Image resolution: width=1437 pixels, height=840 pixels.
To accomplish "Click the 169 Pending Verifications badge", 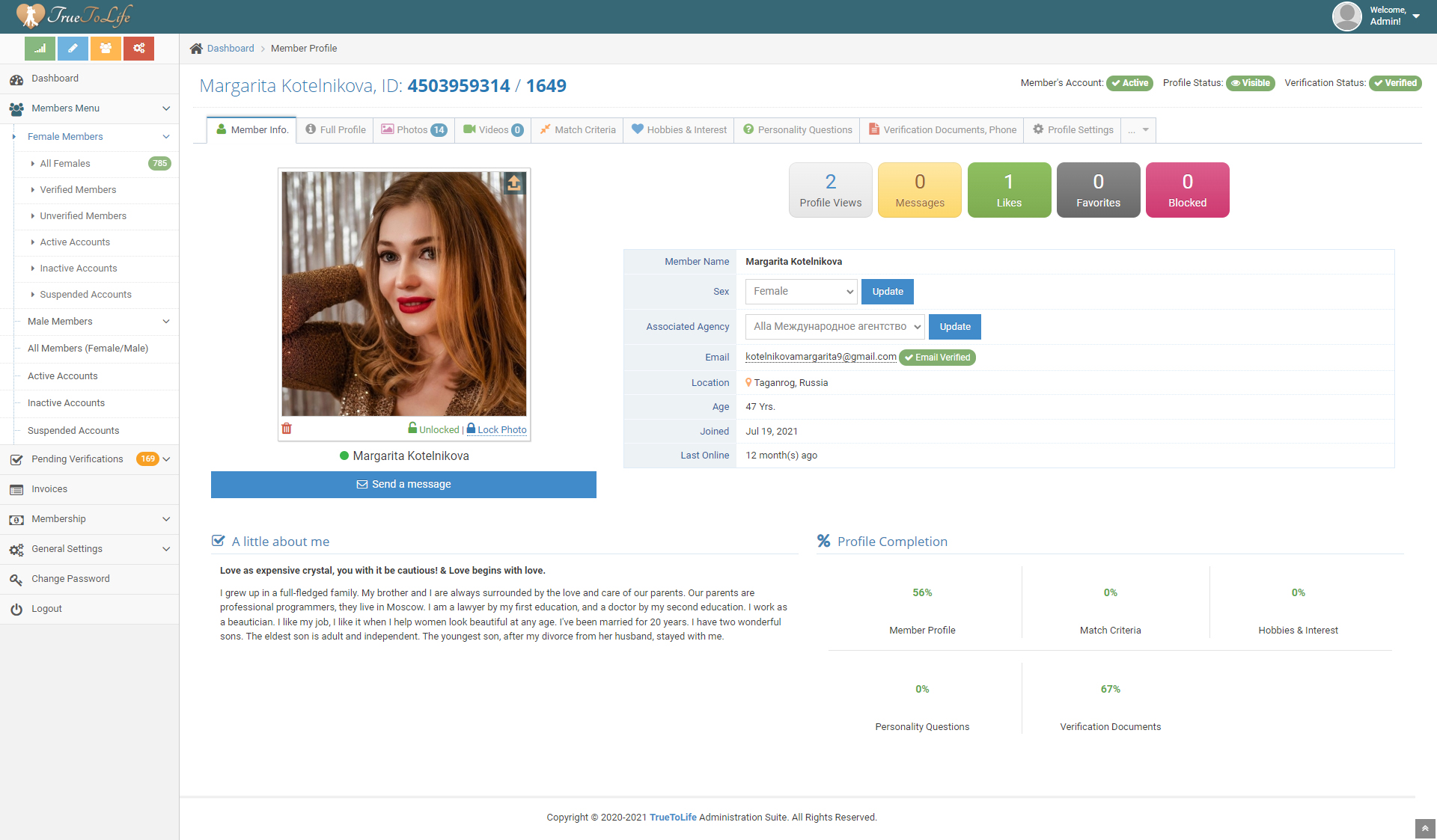I will (x=147, y=459).
